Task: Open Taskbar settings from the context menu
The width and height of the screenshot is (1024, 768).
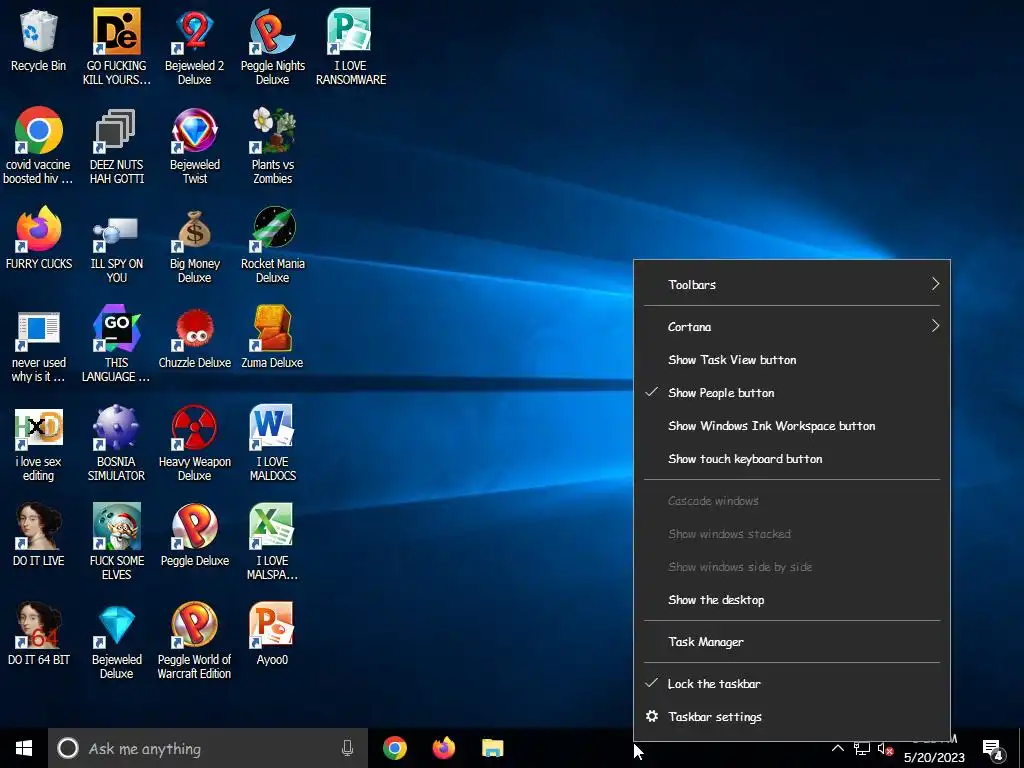Action: click(792, 717)
